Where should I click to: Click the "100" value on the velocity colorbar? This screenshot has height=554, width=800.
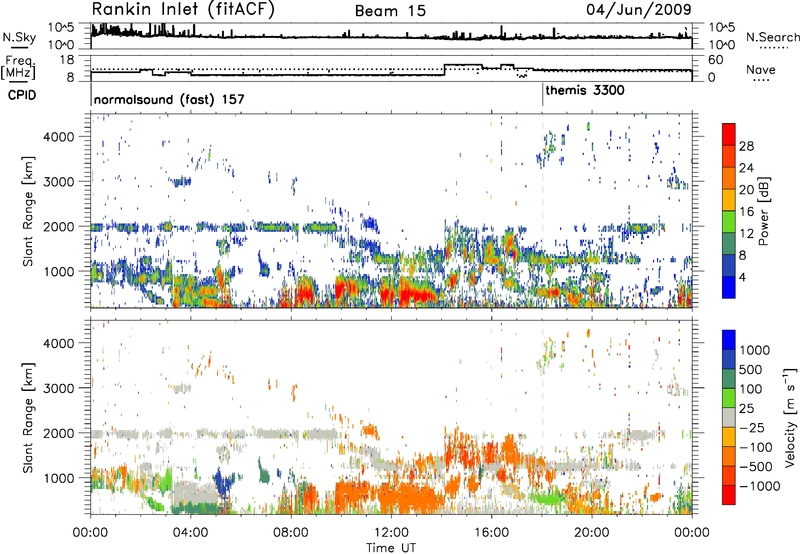(x=751, y=389)
